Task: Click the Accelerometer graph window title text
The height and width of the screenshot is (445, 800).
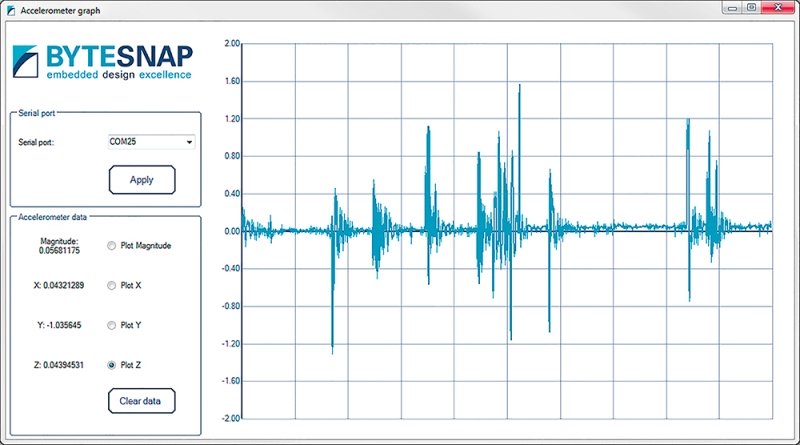Action: 60,10
